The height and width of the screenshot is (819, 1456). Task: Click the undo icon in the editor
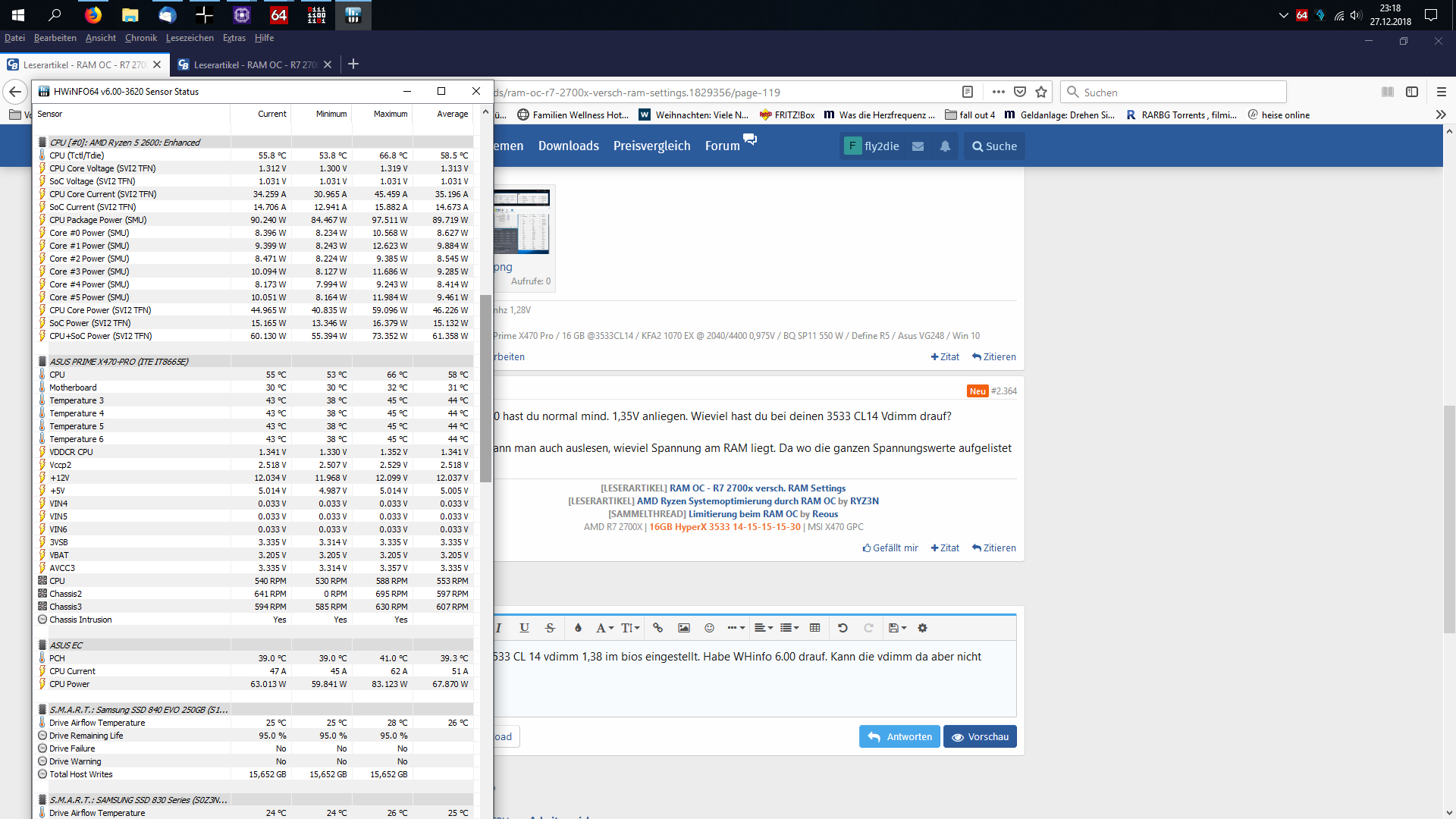point(843,628)
